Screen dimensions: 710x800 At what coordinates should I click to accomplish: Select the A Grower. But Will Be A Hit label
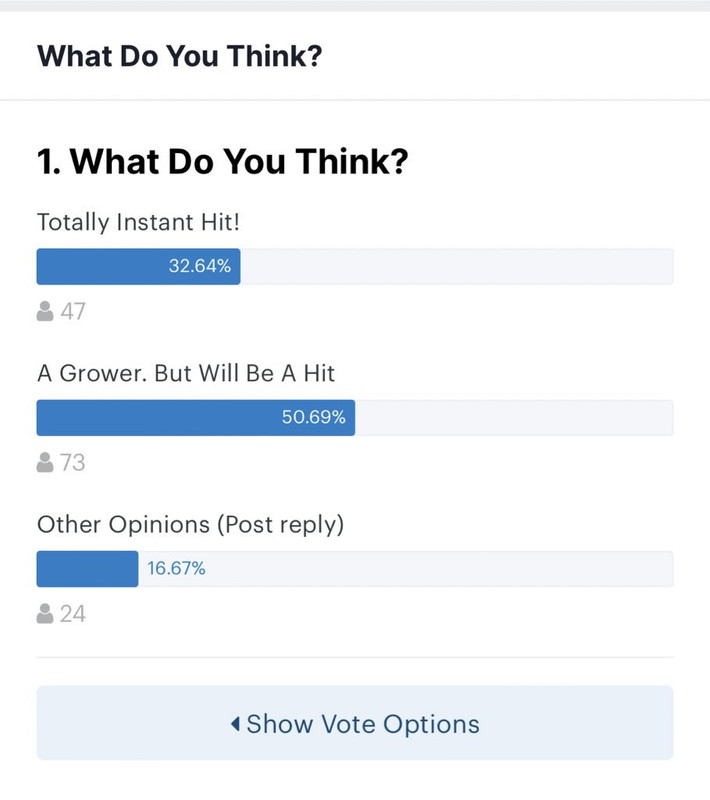click(186, 373)
